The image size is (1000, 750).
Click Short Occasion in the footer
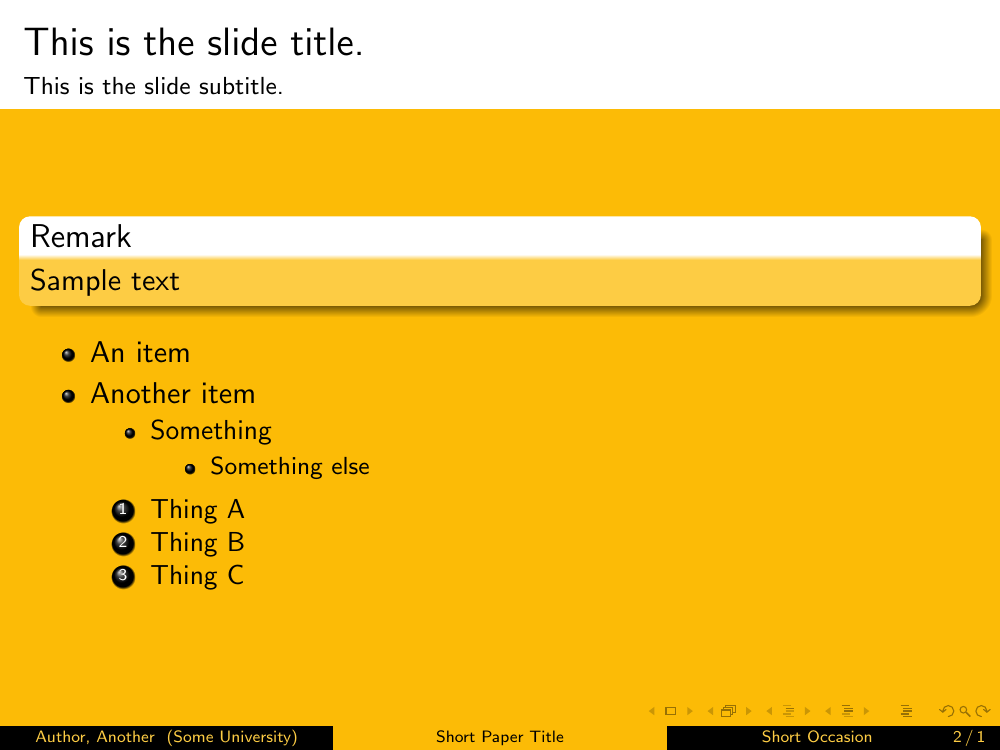[816, 737]
